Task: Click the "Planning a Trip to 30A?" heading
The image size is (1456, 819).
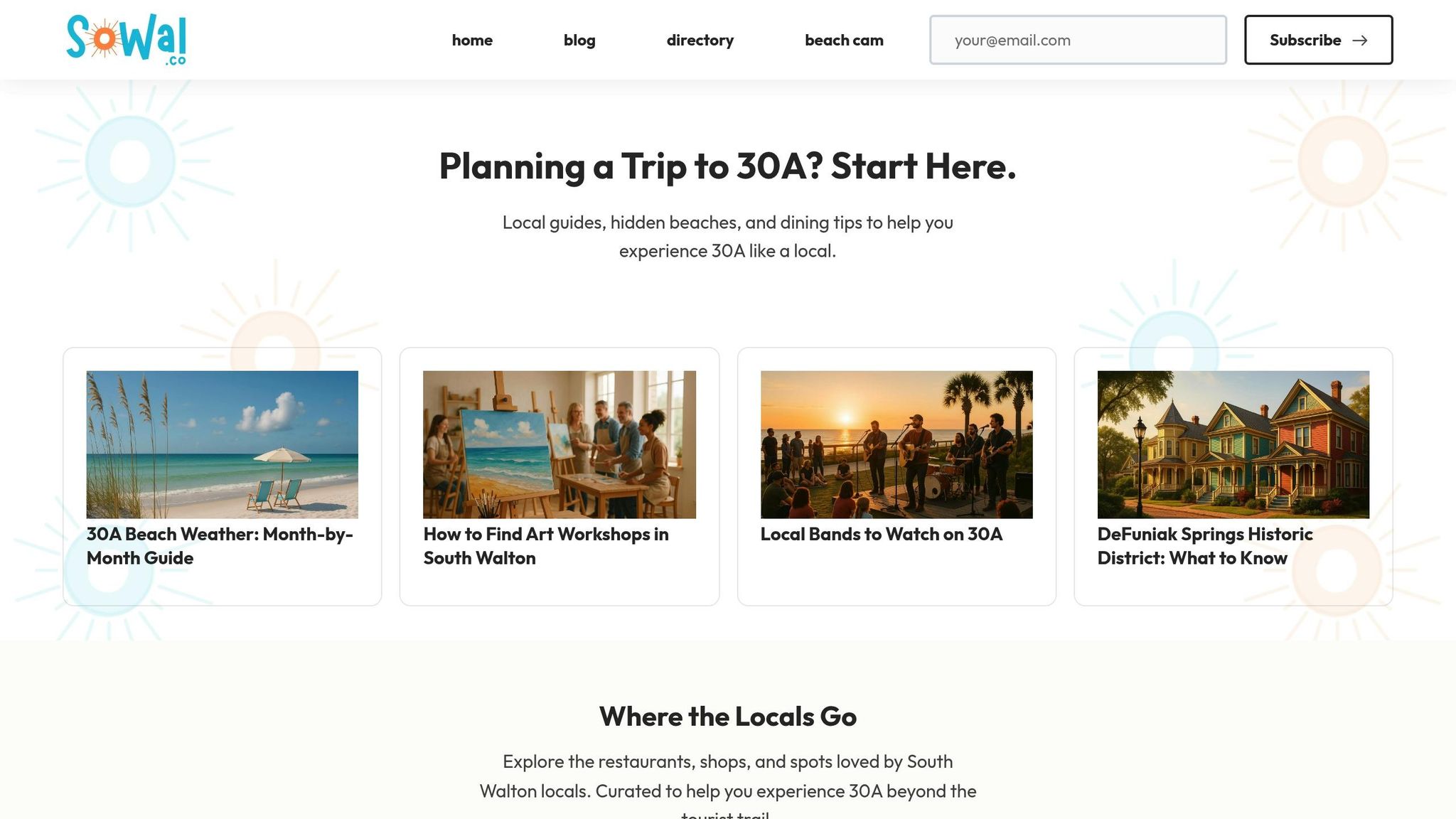Action: (x=727, y=166)
